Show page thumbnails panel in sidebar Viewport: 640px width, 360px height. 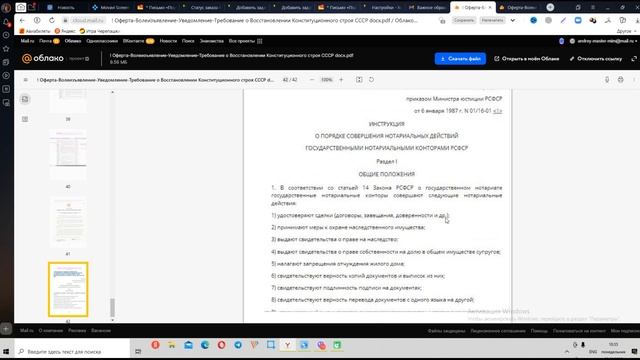[x=25, y=99]
